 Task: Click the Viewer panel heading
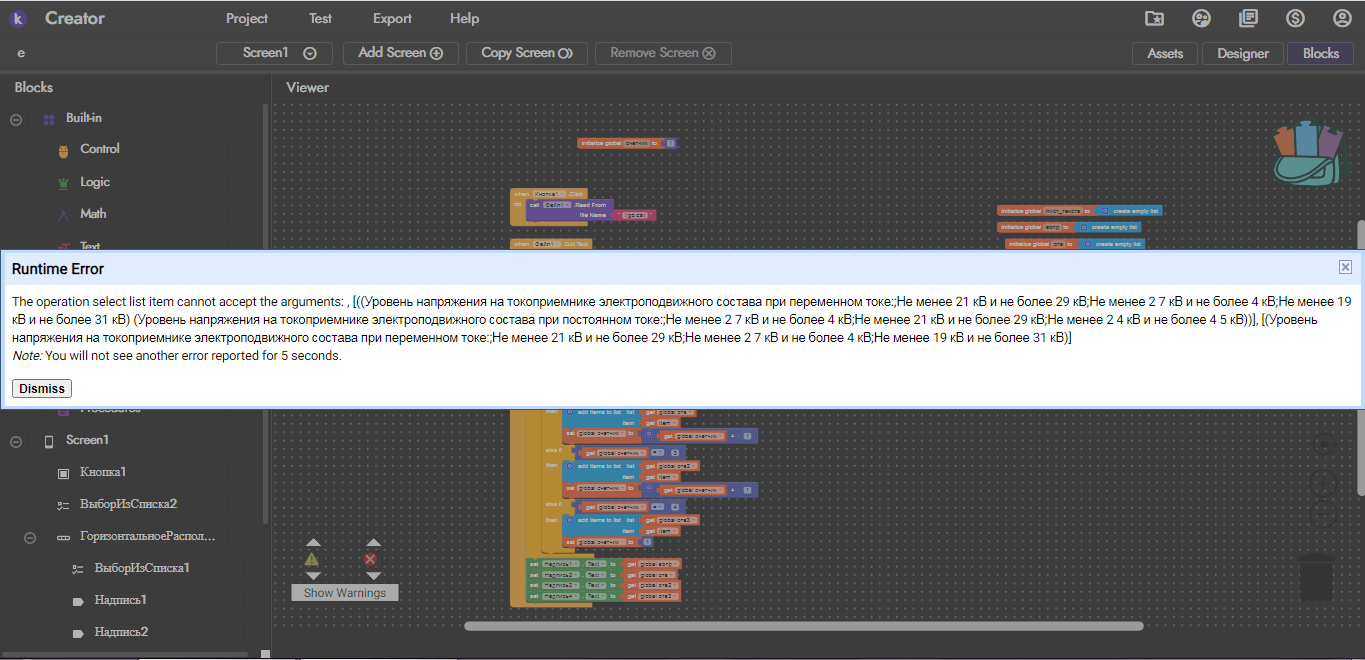(x=307, y=87)
